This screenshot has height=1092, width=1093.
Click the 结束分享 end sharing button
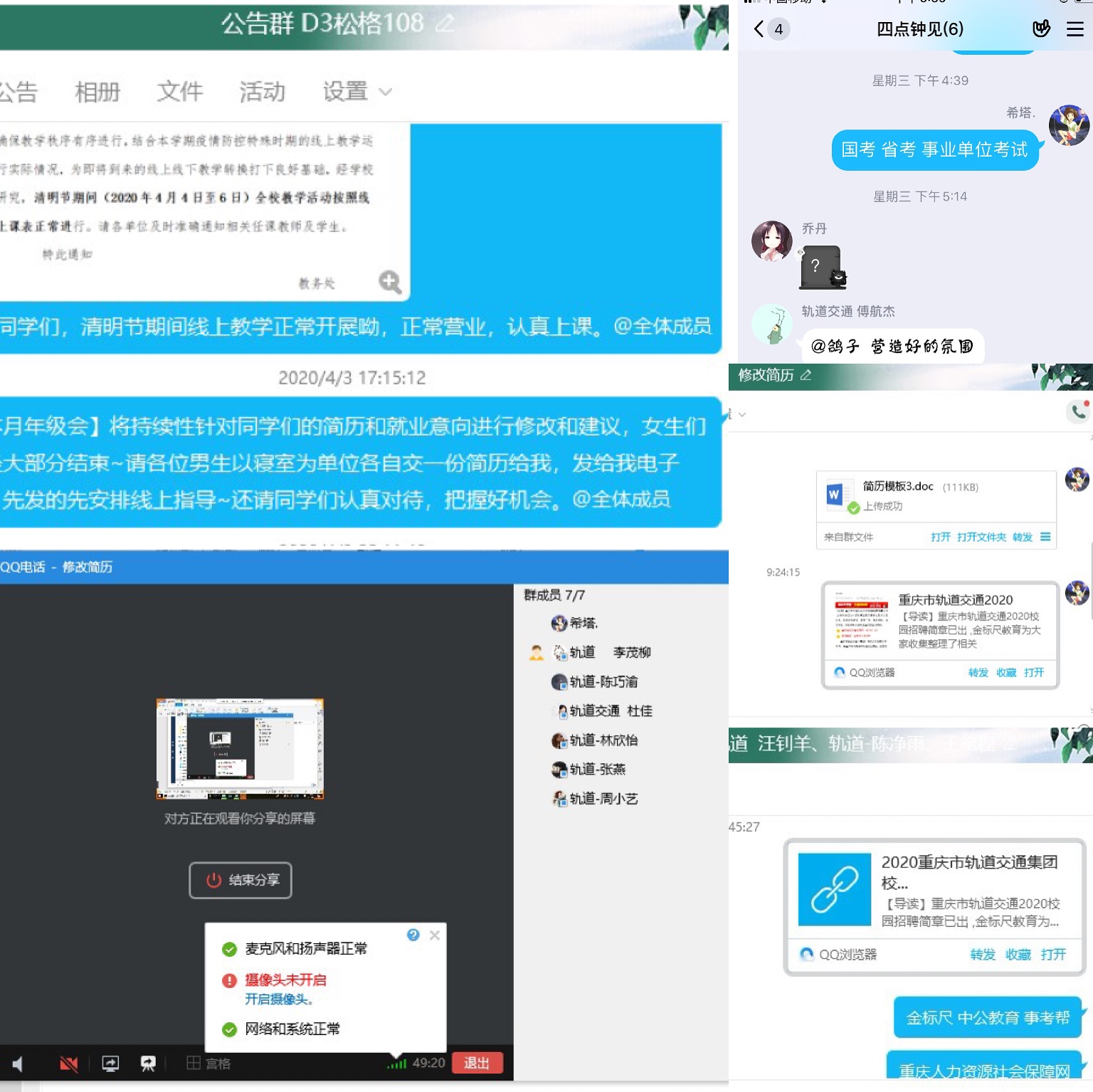[241, 881]
